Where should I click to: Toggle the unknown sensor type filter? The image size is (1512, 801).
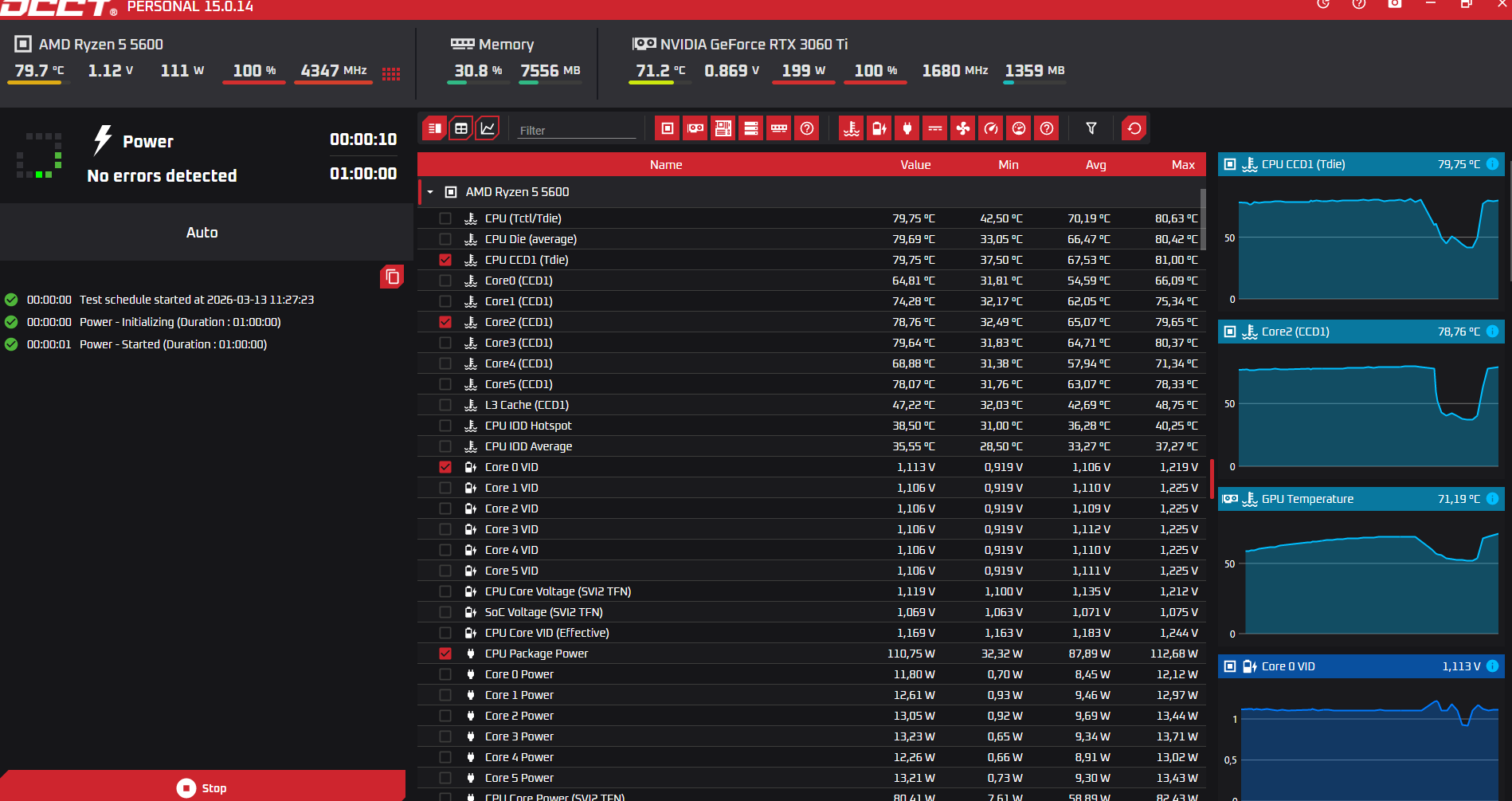(x=1047, y=128)
